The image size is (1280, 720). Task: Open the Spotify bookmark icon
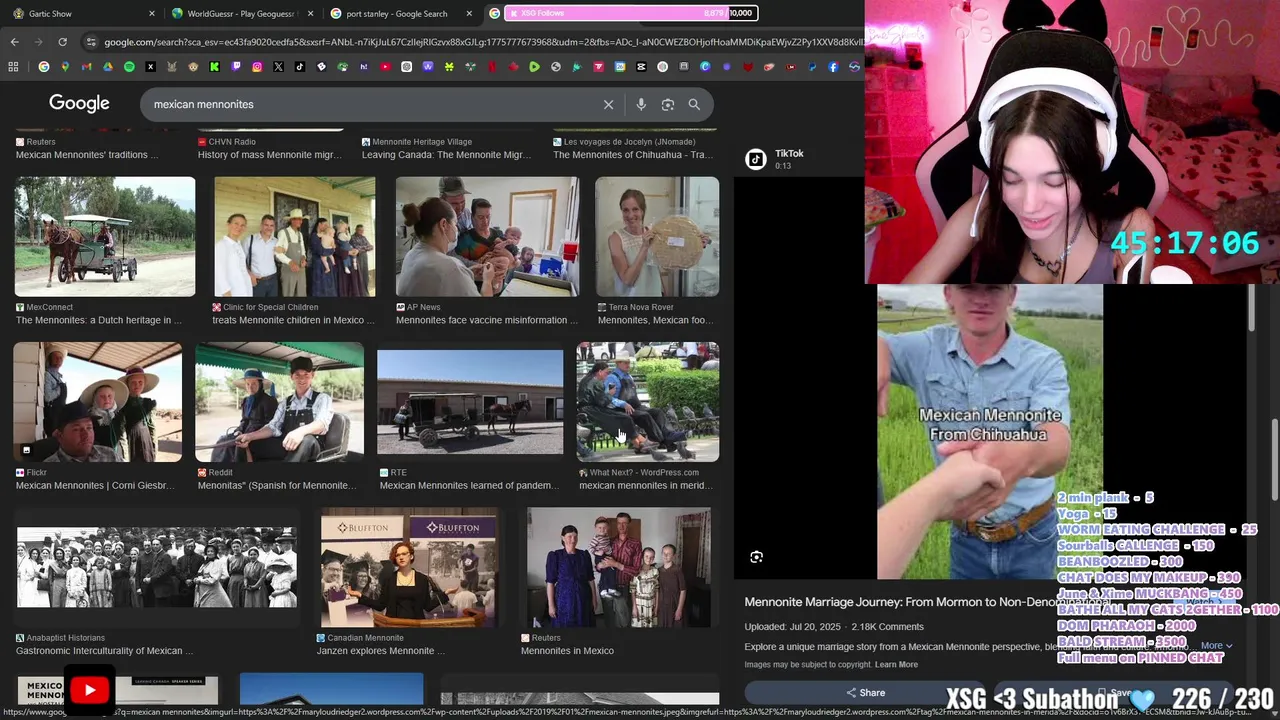(x=129, y=67)
